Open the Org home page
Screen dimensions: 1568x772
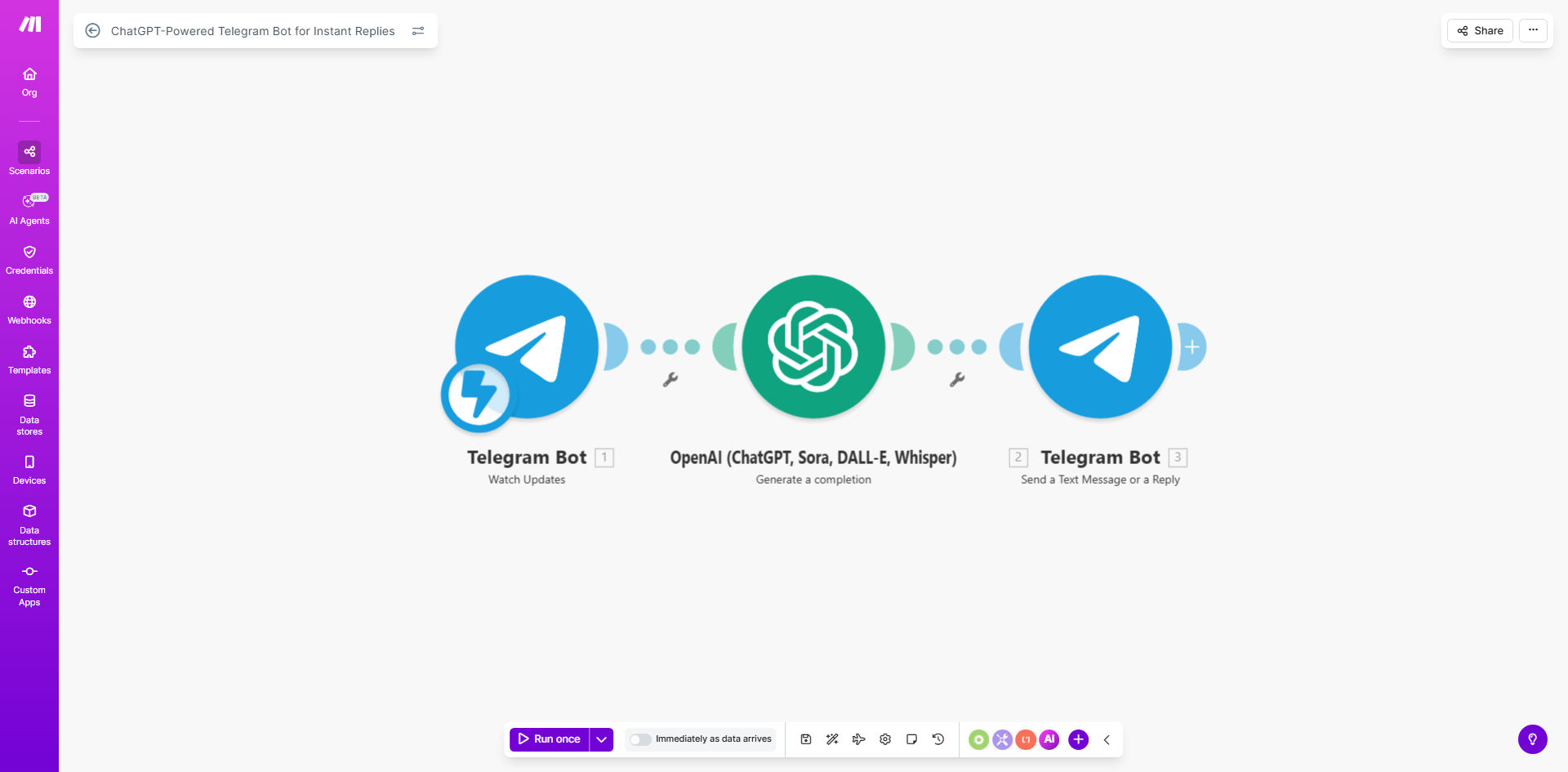tap(29, 83)
